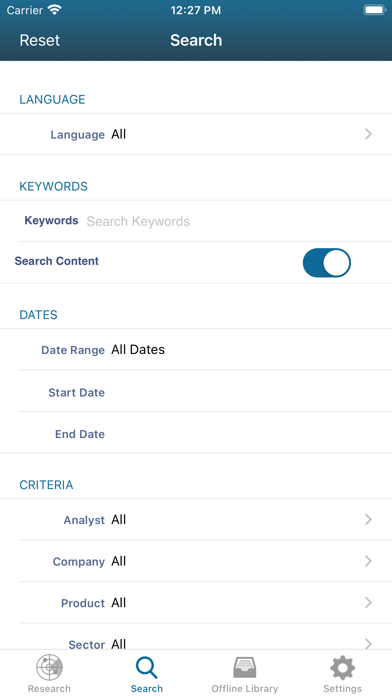Tap the Search title in header

(x=196, y=40)
